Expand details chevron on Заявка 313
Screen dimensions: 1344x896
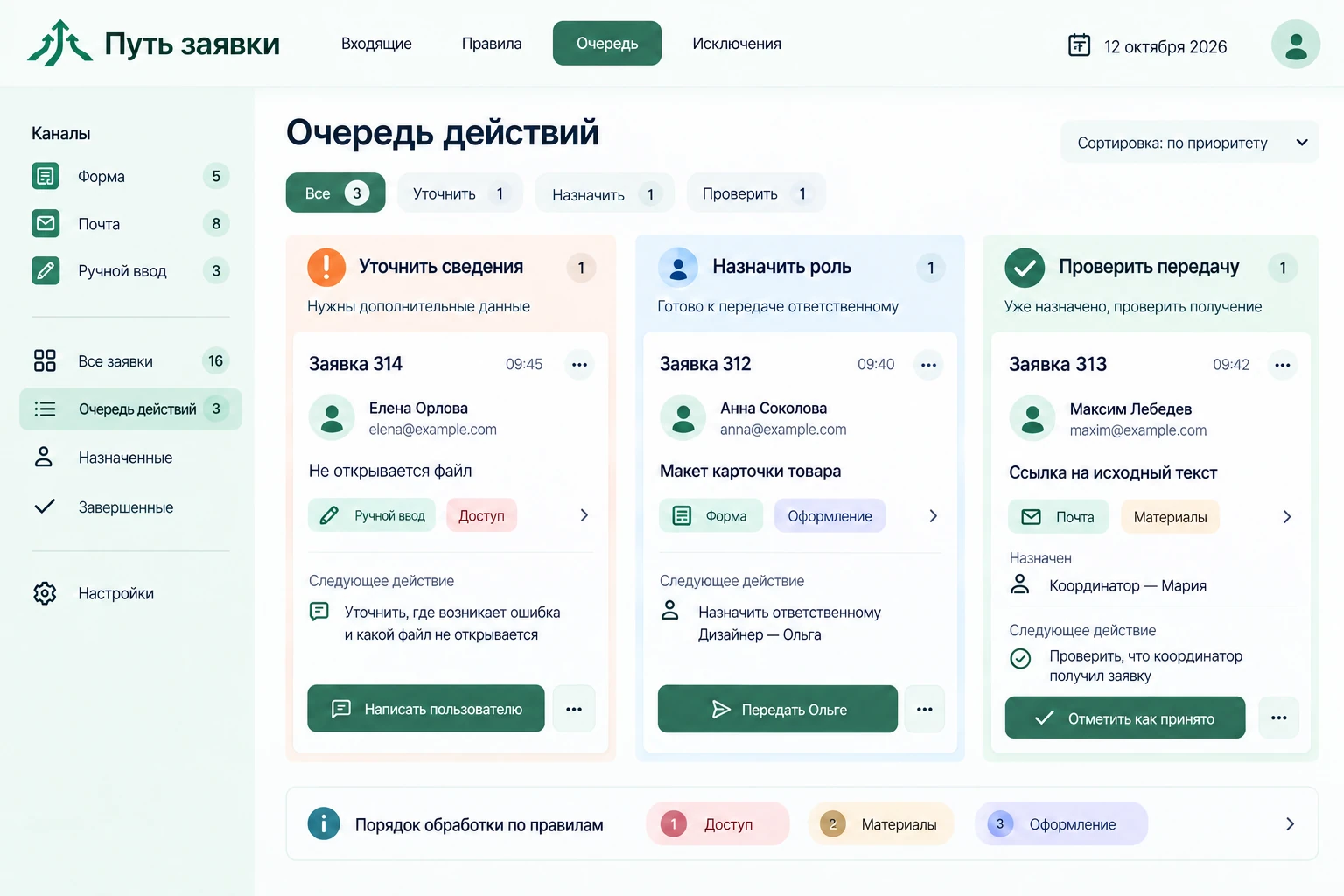(1287, 517)
